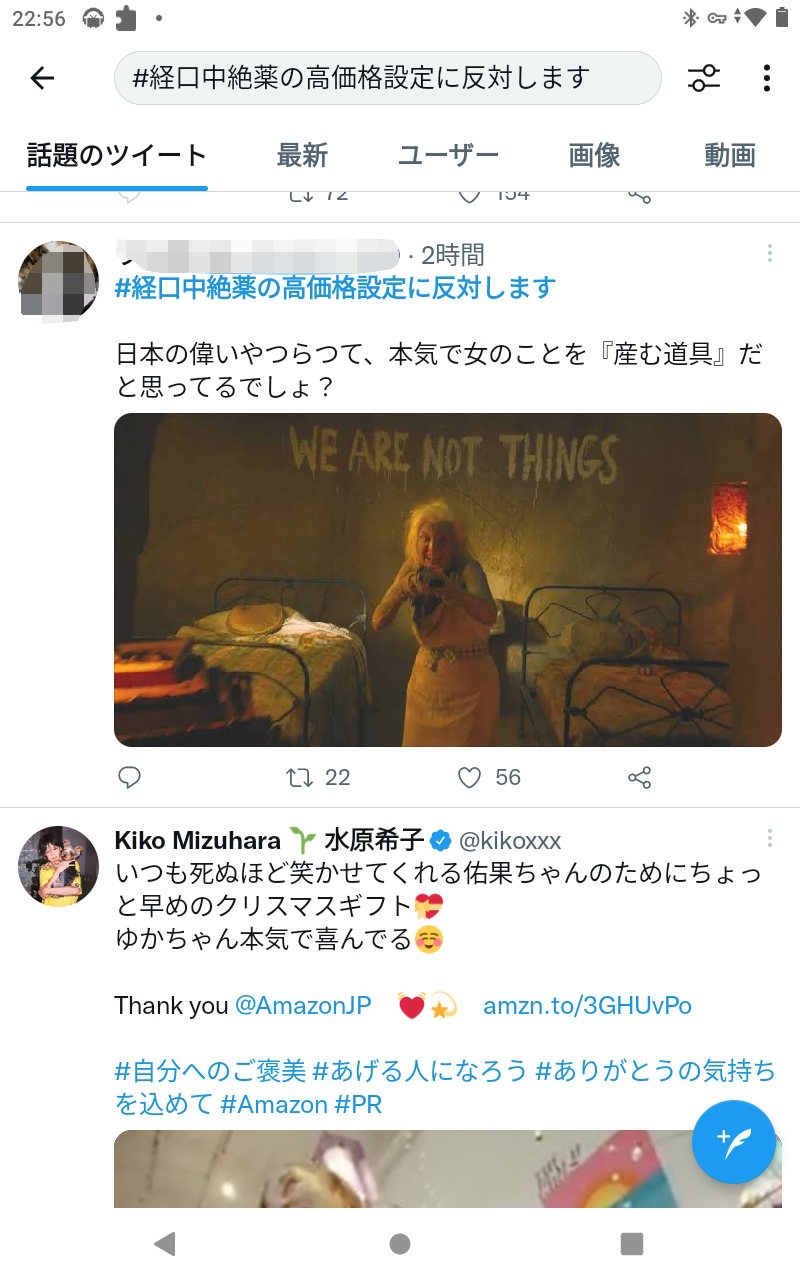Viewport: 800px width, 1280px height.
Task: Open Kiko Mizuhara's profile avatar
Action: pyautogui.click(x=58, y=866)
